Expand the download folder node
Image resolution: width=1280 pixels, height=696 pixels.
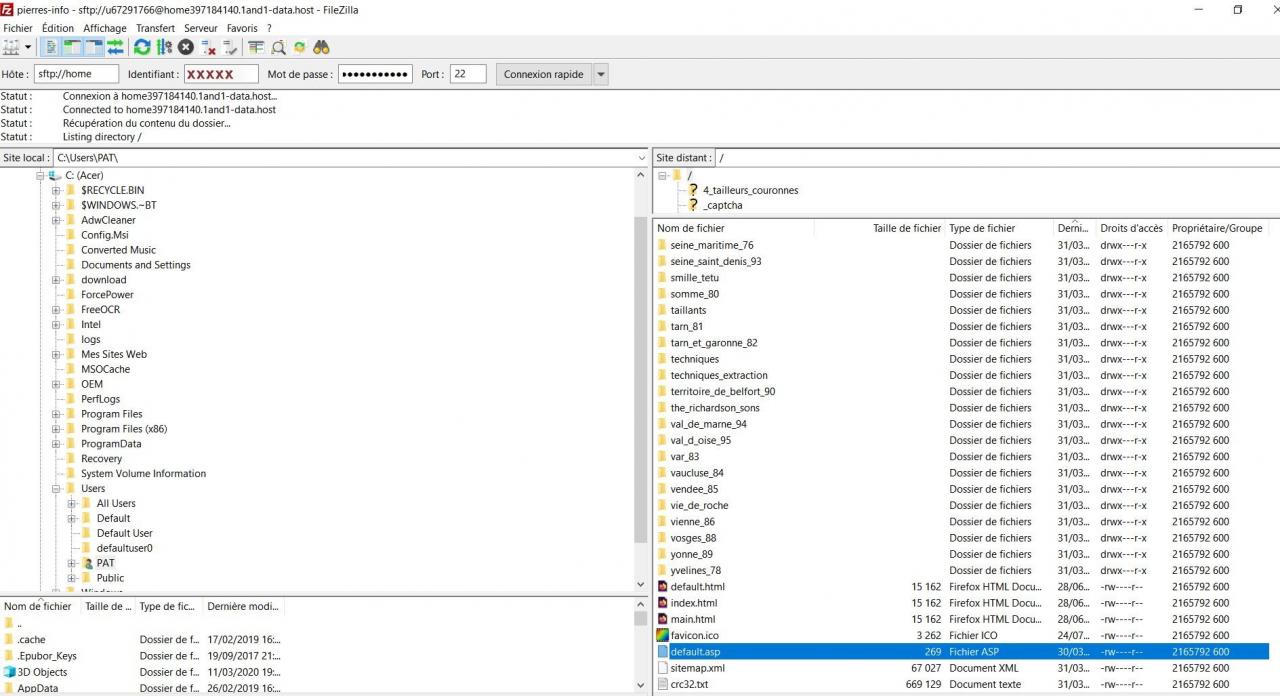pos(56,280)
